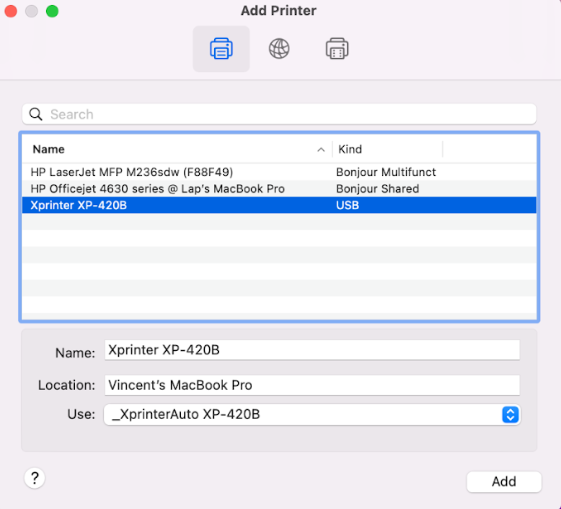The image size is (561, 509).
Task: Edit the printer Name text field
Action: tap(312, 350)
